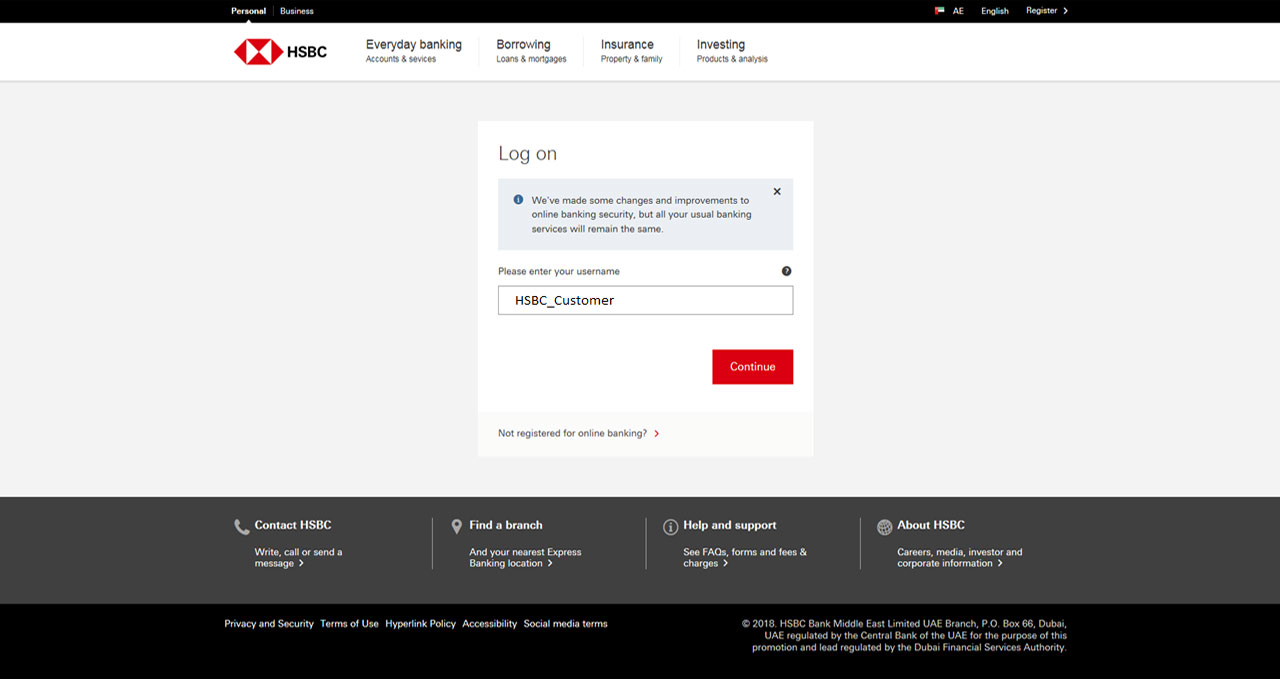
Task: Click the blue info icon in notice
Action: [x=518, y=200]
